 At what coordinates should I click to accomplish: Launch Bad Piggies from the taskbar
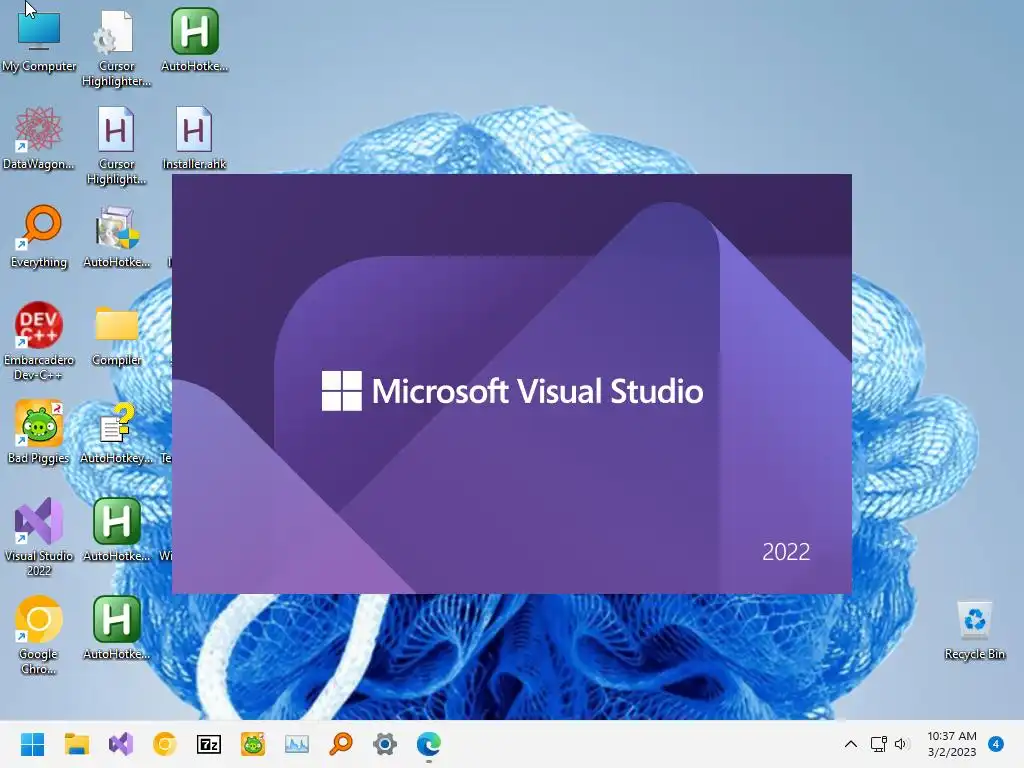point(253,744)
